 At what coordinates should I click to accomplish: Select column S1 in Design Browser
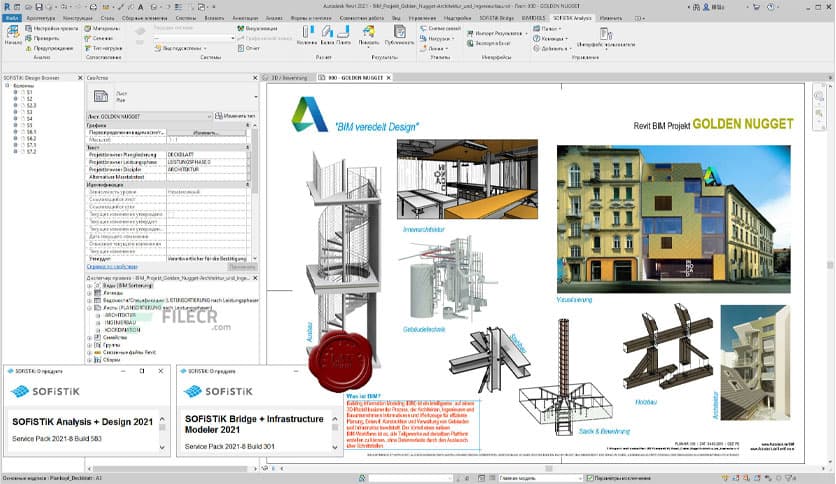point(29,92)
